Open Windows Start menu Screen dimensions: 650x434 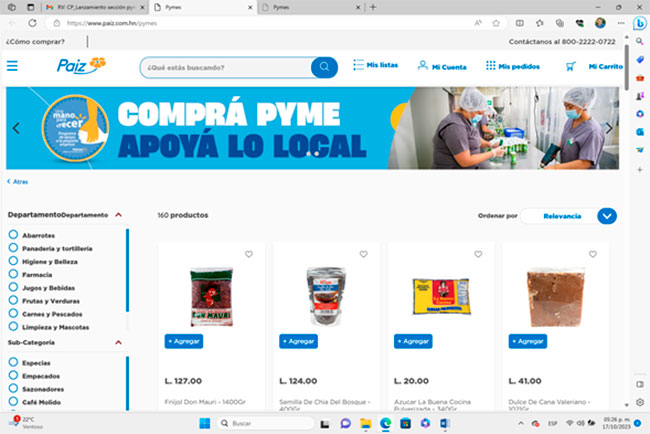click(203, 423)
